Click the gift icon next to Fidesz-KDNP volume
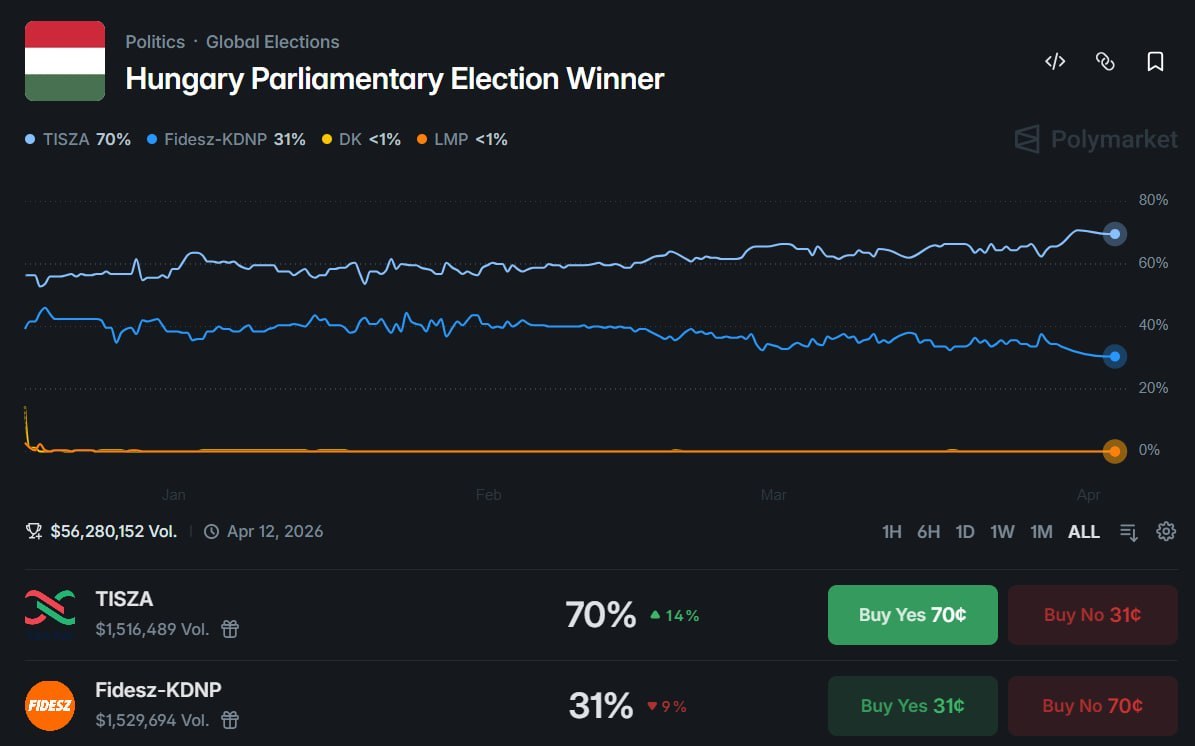The height and width of the screenshot is (746, 1195). [230, 719]
